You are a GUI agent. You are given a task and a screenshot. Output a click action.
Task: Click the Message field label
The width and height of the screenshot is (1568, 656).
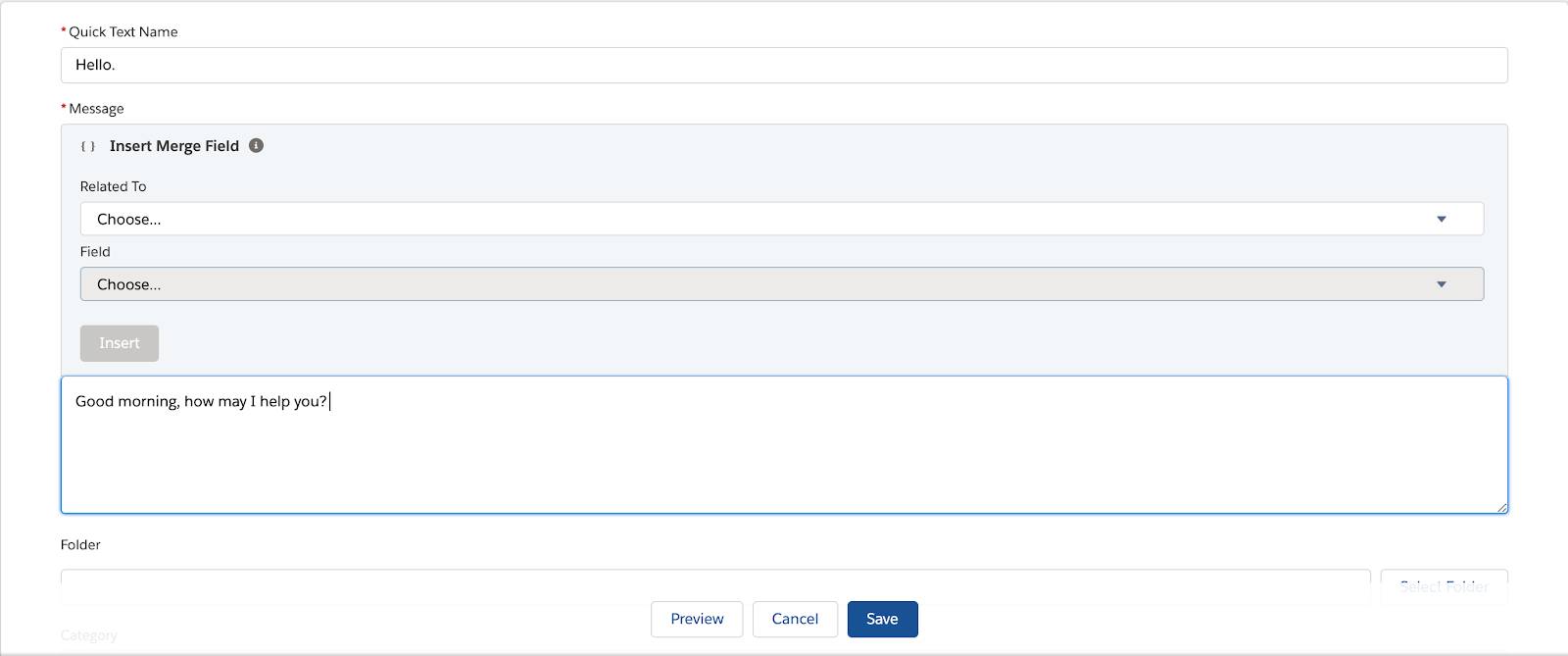point(96,108)
